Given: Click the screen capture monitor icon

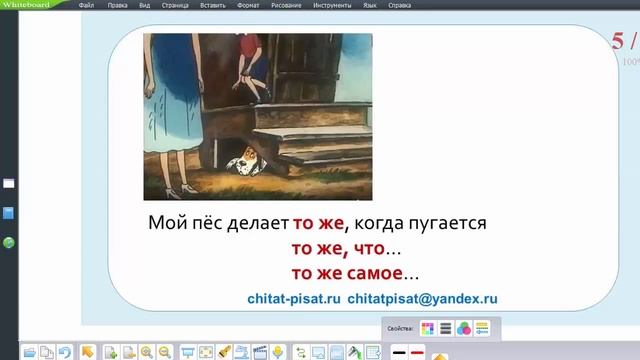Looking at the screenshot, I should [318, 352].
